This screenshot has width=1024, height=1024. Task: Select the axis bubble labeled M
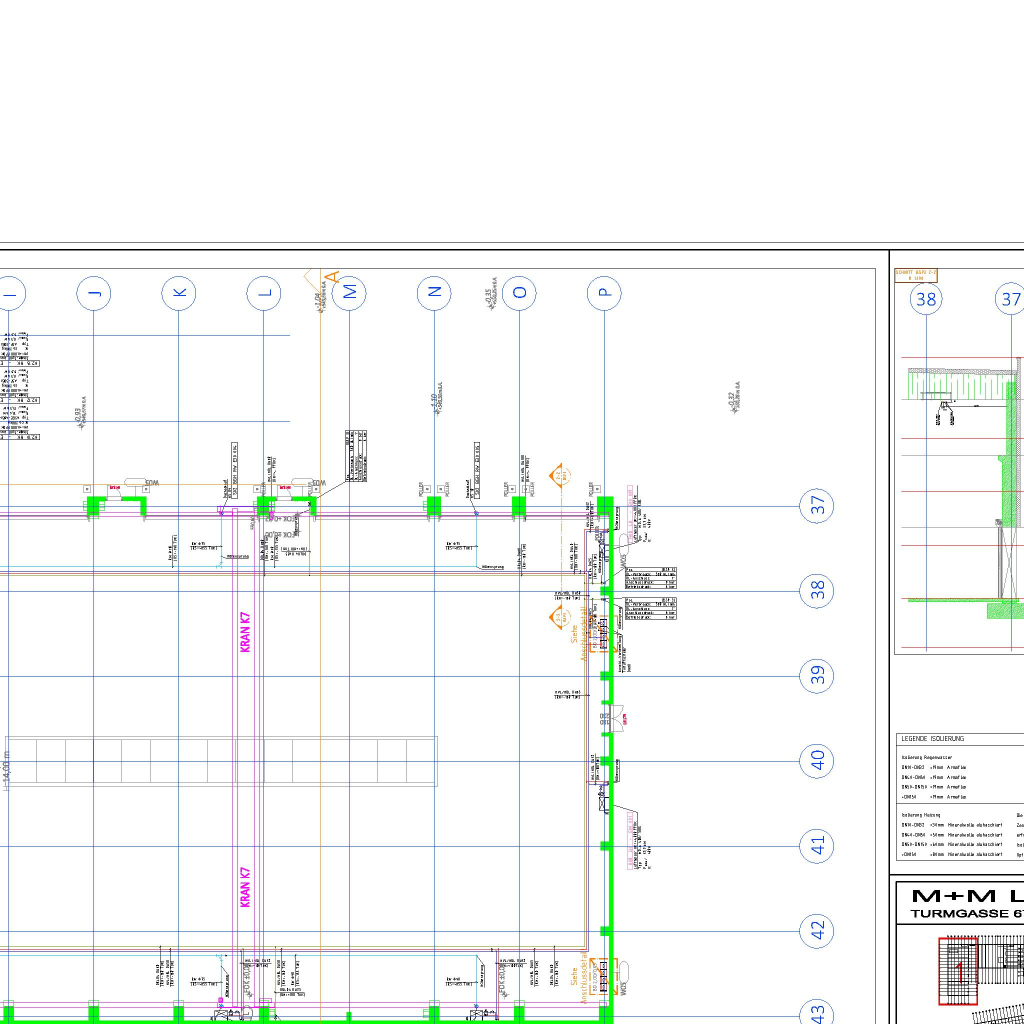point(350,293)
